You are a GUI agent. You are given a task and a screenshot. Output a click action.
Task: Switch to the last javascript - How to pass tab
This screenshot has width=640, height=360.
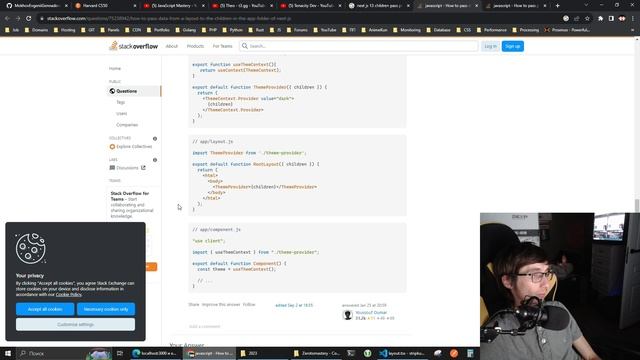point(515,6)
